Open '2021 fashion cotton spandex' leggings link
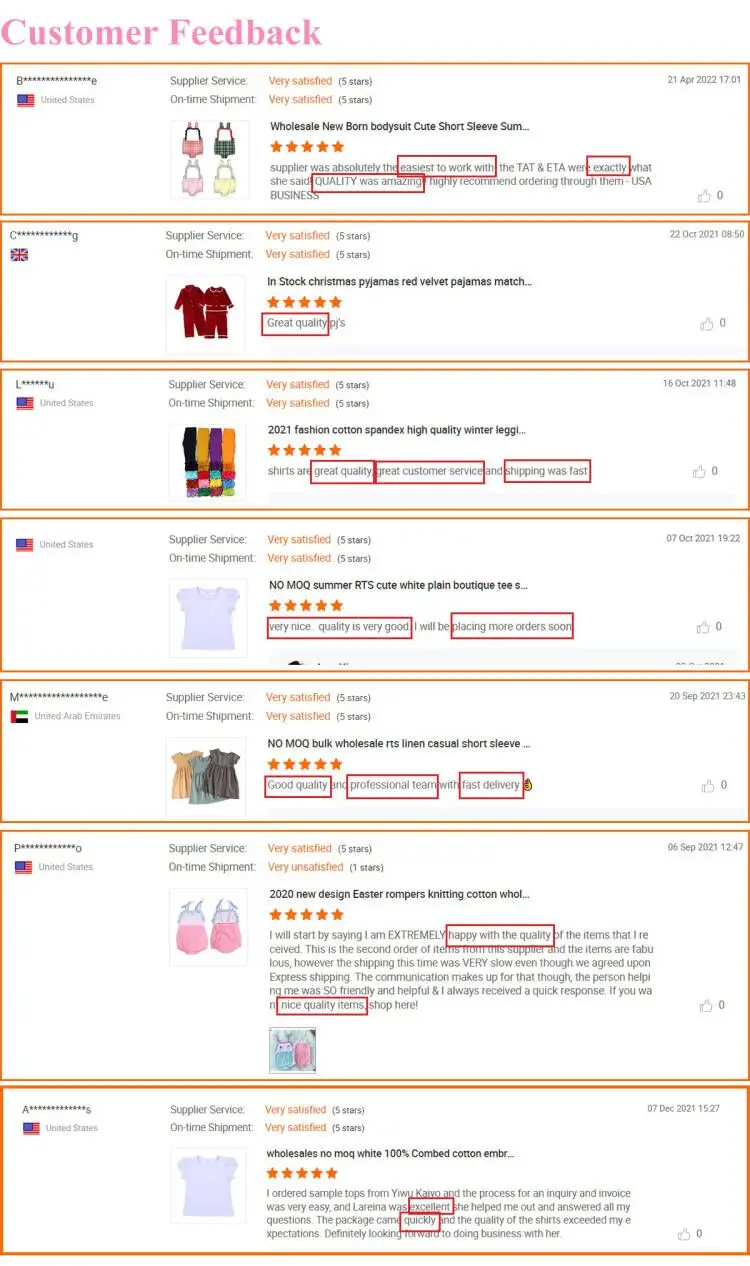 pyautogui.click(x=397, y=430)
